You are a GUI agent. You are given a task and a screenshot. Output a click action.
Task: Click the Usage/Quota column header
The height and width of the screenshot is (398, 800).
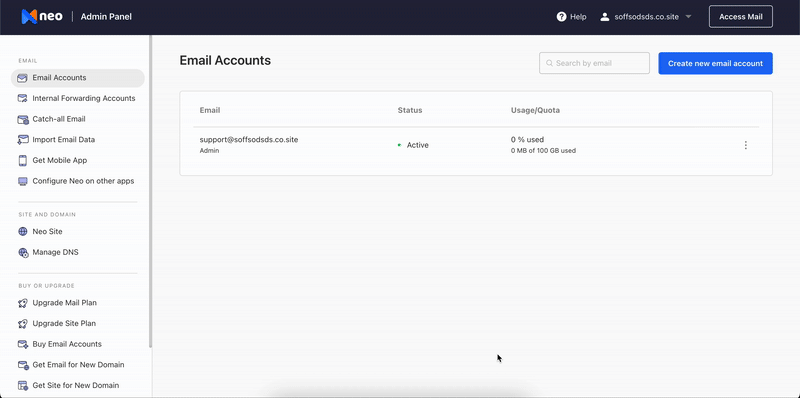point(535,110)
